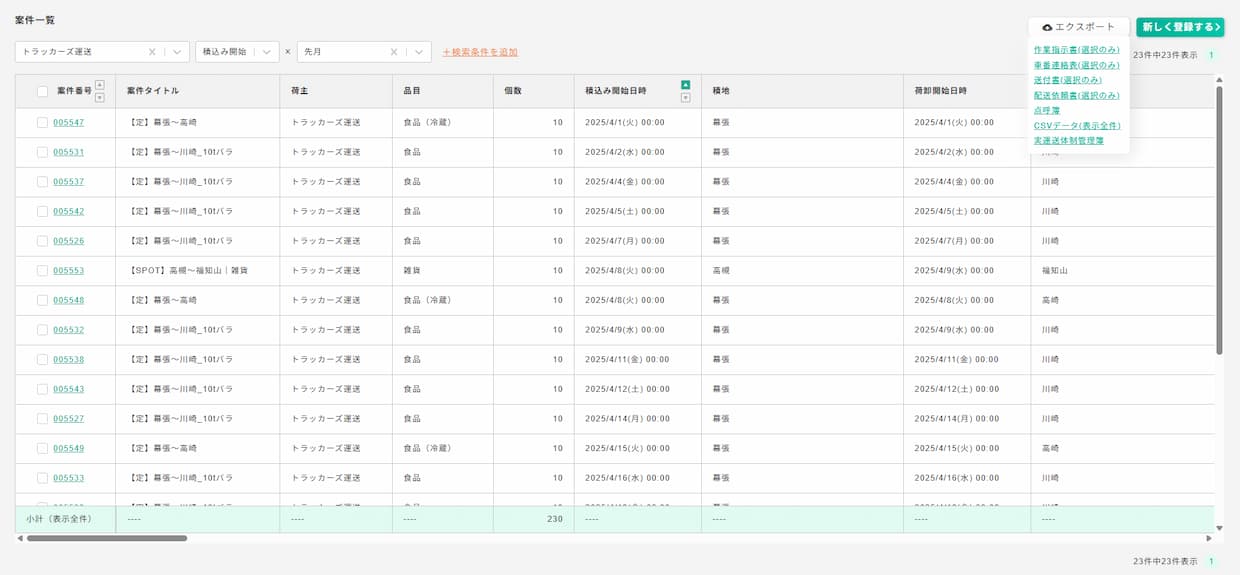Click the horizontal scrollbar thumb
Screen dimensions: 1240x575
point(107,538)
